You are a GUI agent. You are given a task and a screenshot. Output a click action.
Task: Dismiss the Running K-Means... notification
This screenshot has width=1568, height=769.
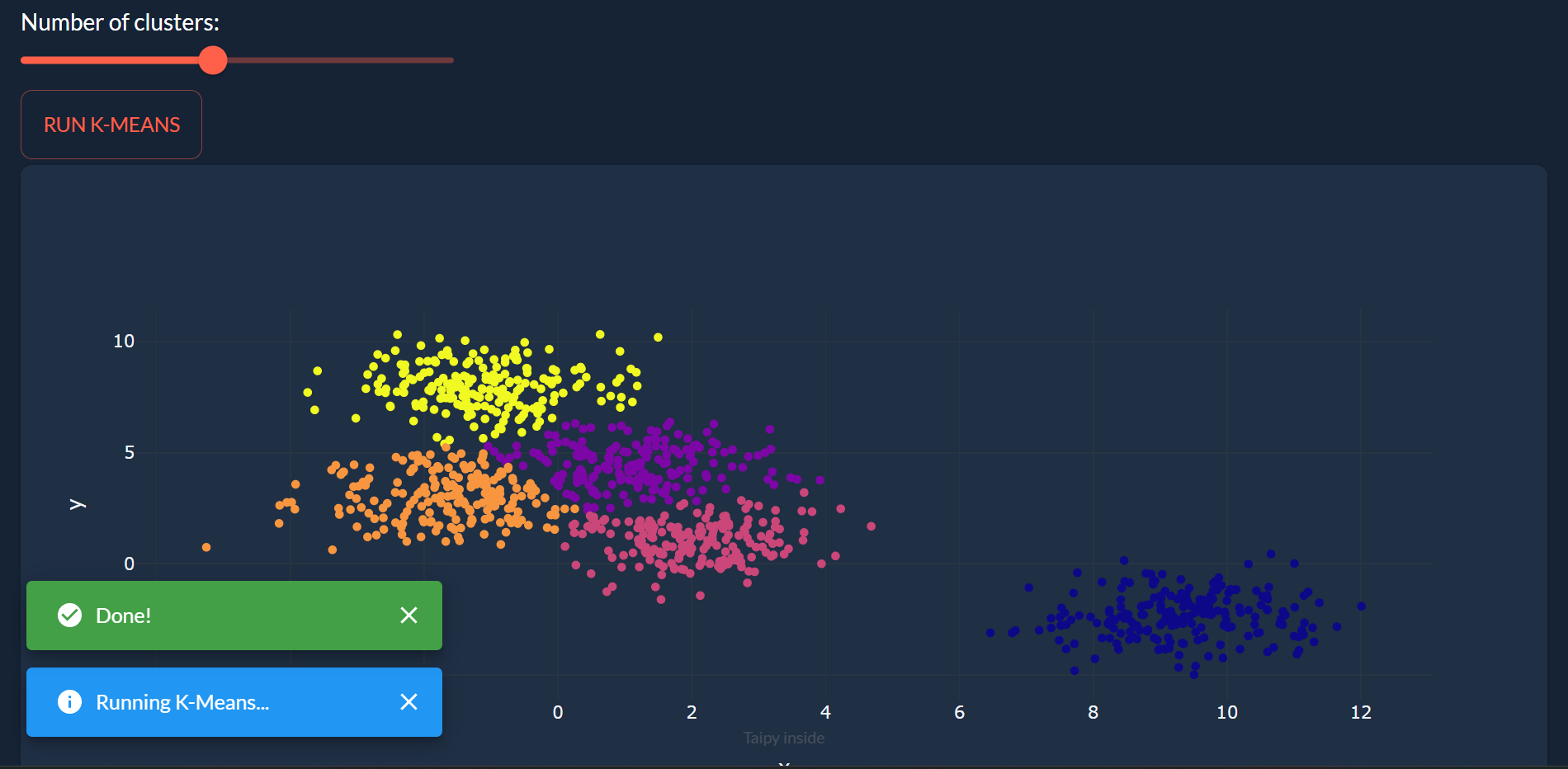pyautogui.click(x=409, y=702)
